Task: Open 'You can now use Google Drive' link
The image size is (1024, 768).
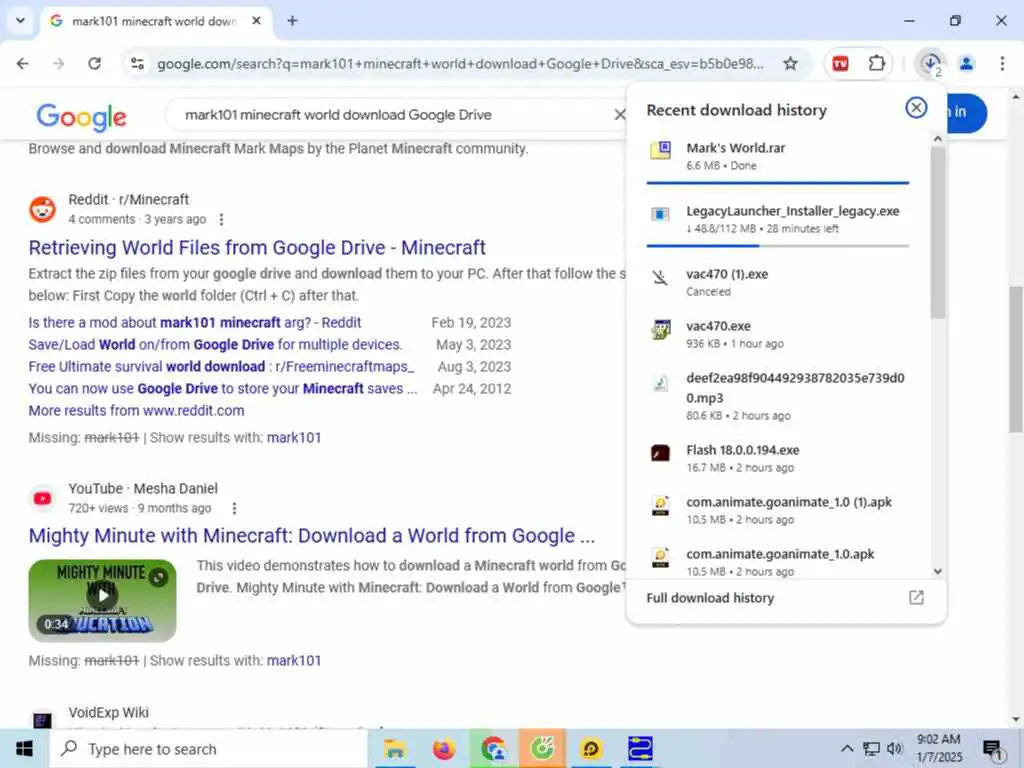Action: 223,389
